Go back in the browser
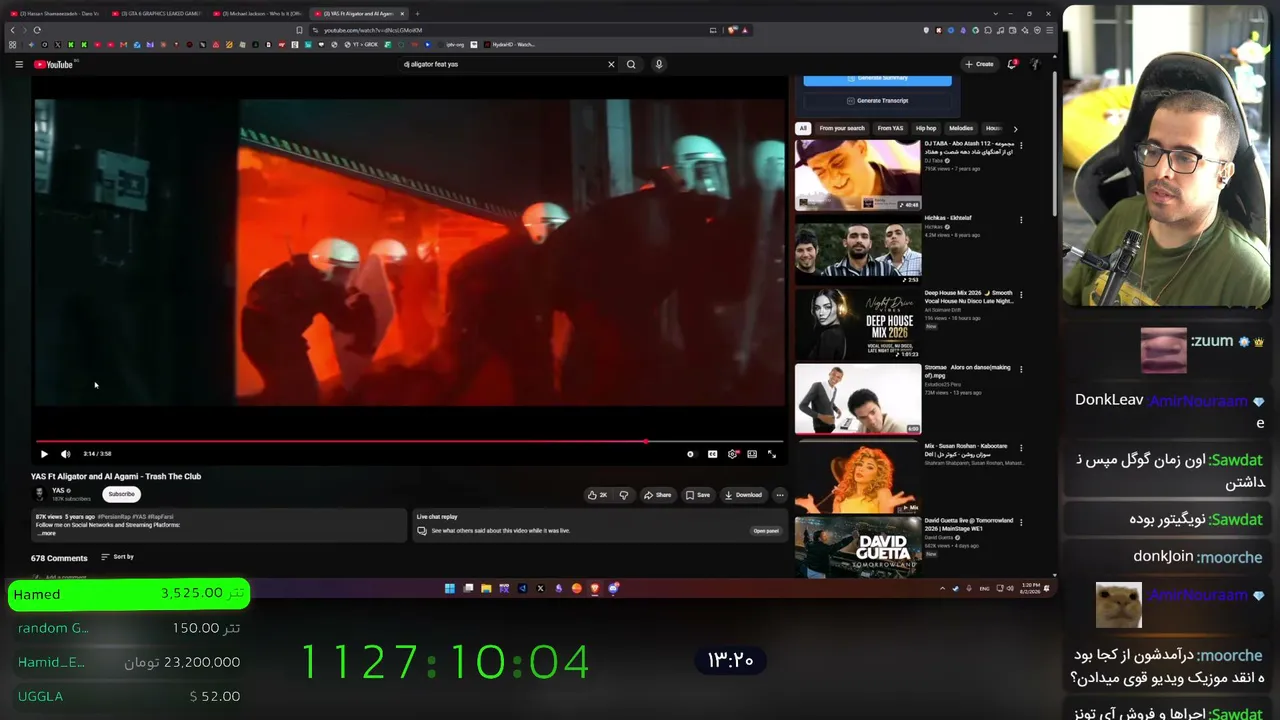Viewport: 1280px width, 720px height. (x=12, y=30)
